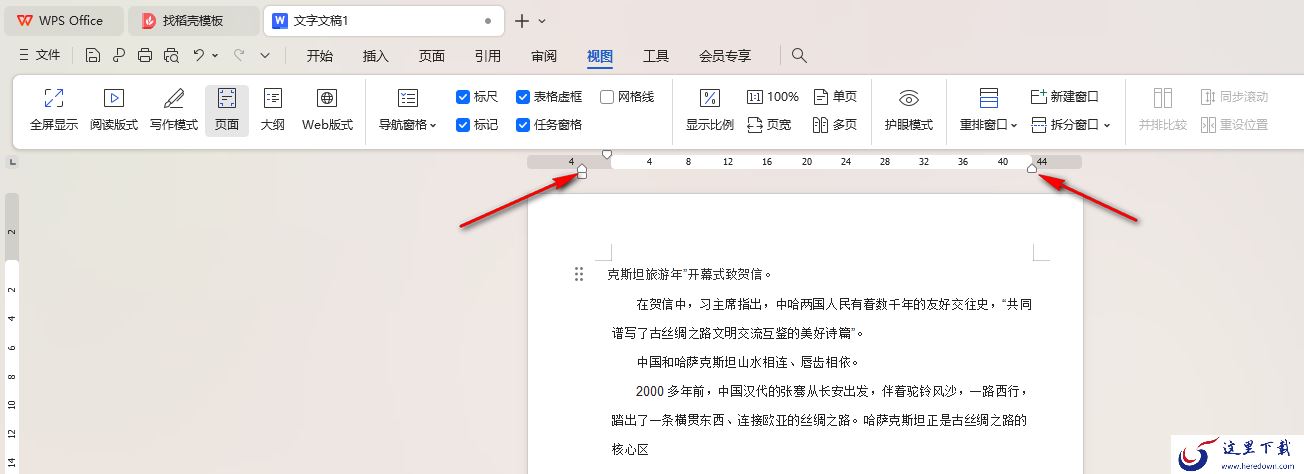
Task: Click the text 核心区
Action: point(630,450)
